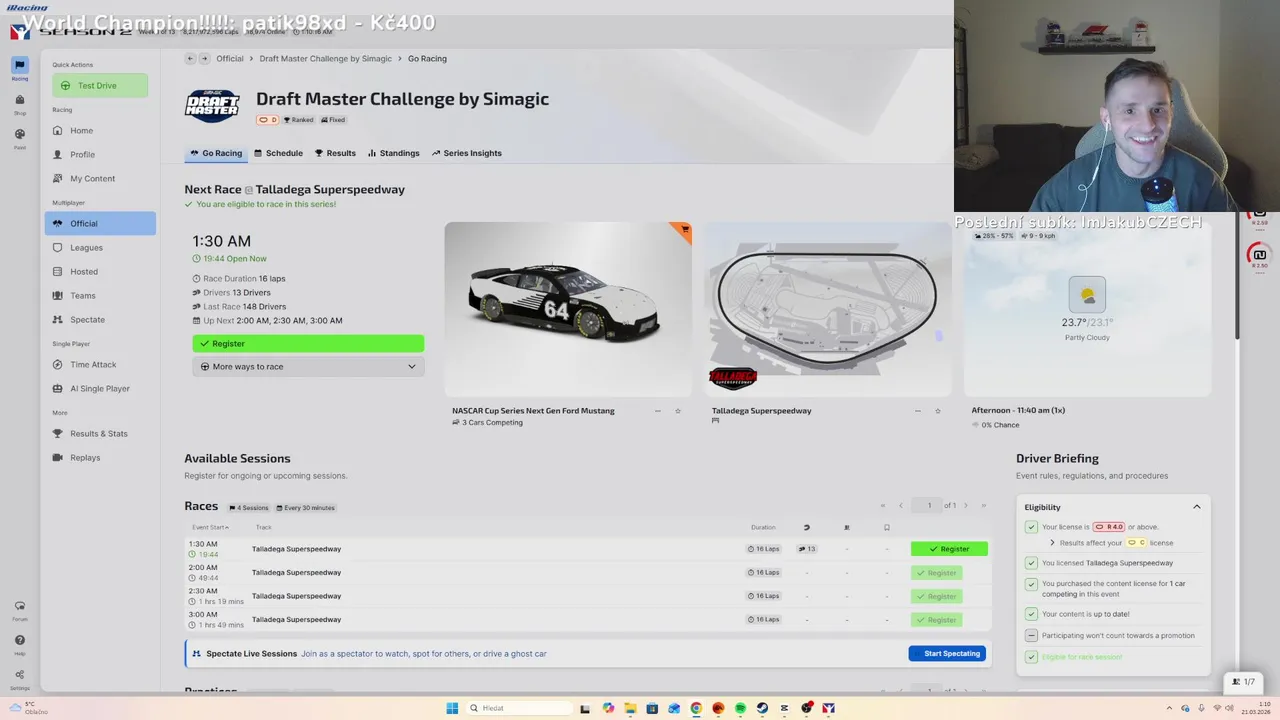Click the green Test Drive button
1280x720 pixels.
pos(100,85)
